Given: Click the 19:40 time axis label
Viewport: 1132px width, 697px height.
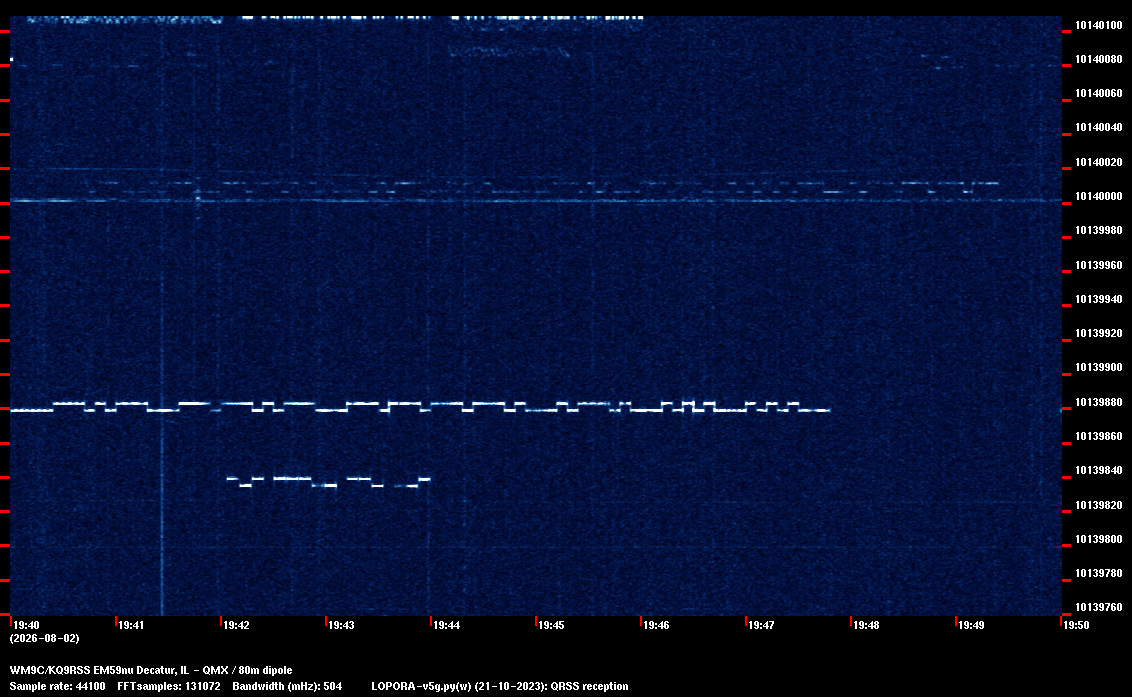Looking at the screenshot, I should click(26, 625).
